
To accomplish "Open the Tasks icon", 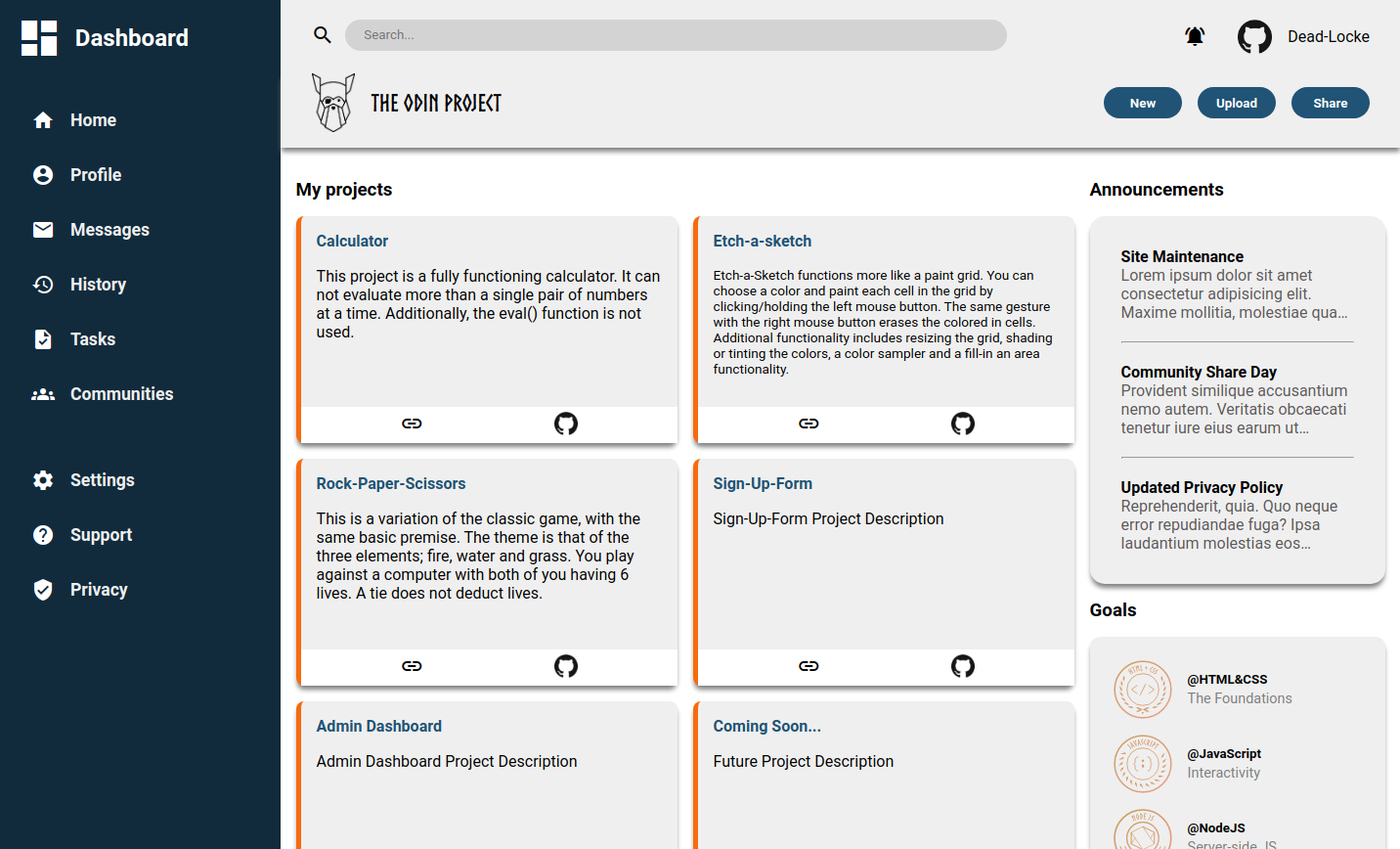I will [43, 338].
